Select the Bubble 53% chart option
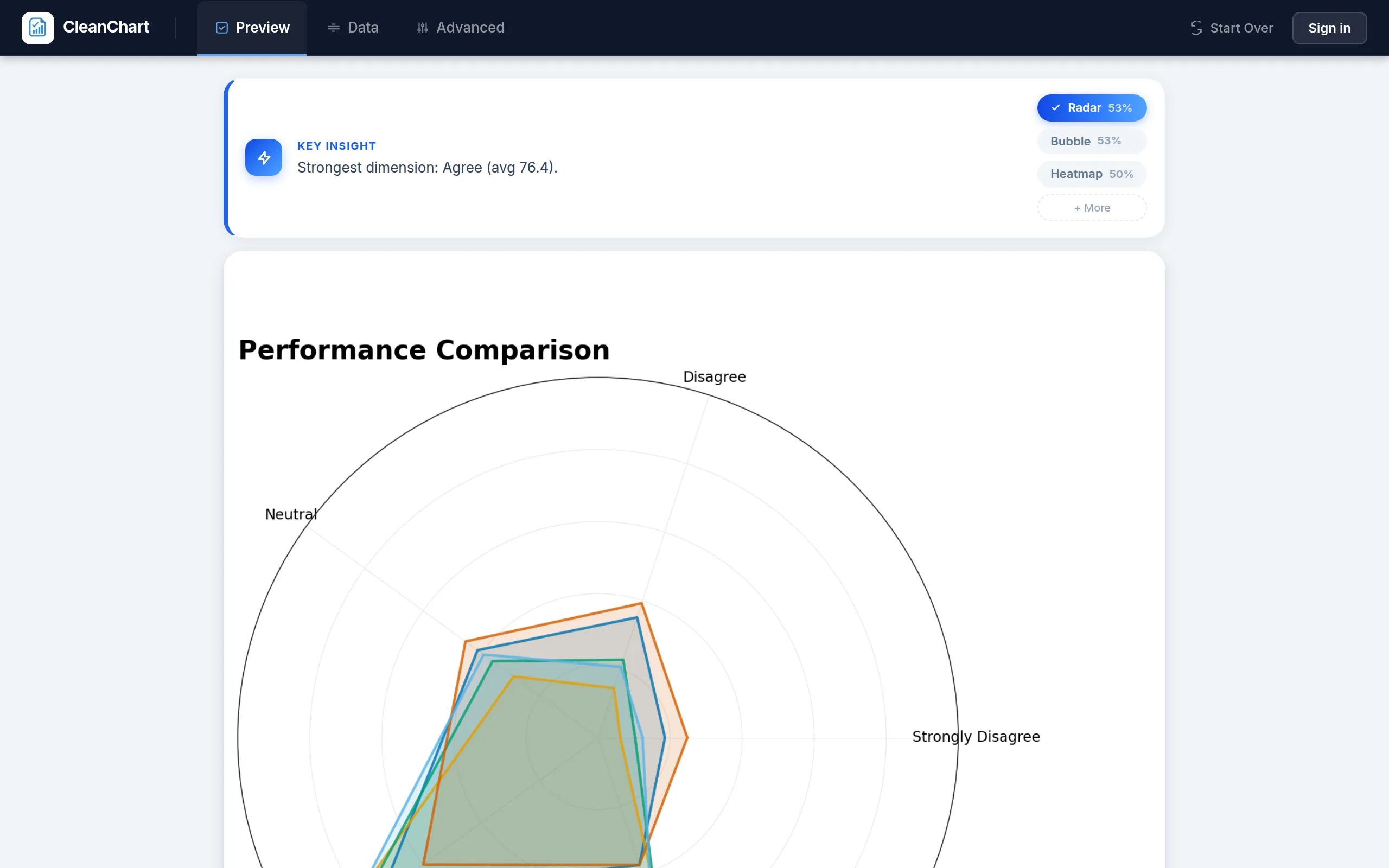This screenshot has width=1389, height=868. pyautogui.click(x=1092, y=141)
